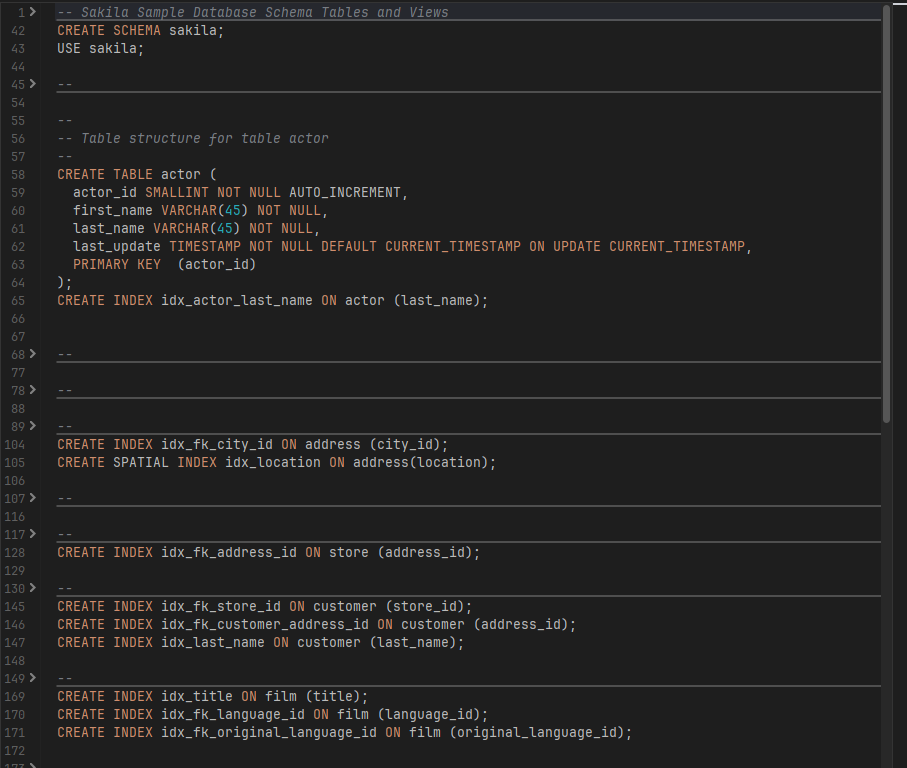Click line number 58 in gutter

pos(18,175)
